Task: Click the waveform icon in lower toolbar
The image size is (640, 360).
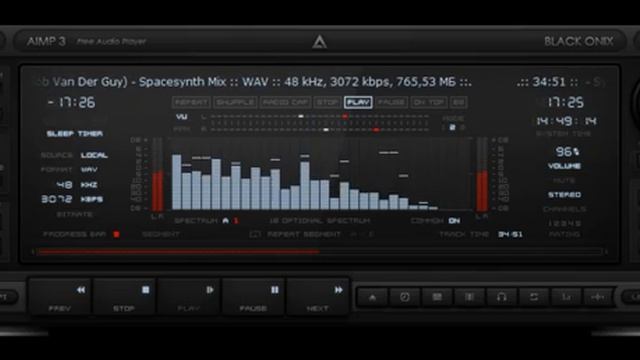Action: pyautogui.click(x=598, y=297)
